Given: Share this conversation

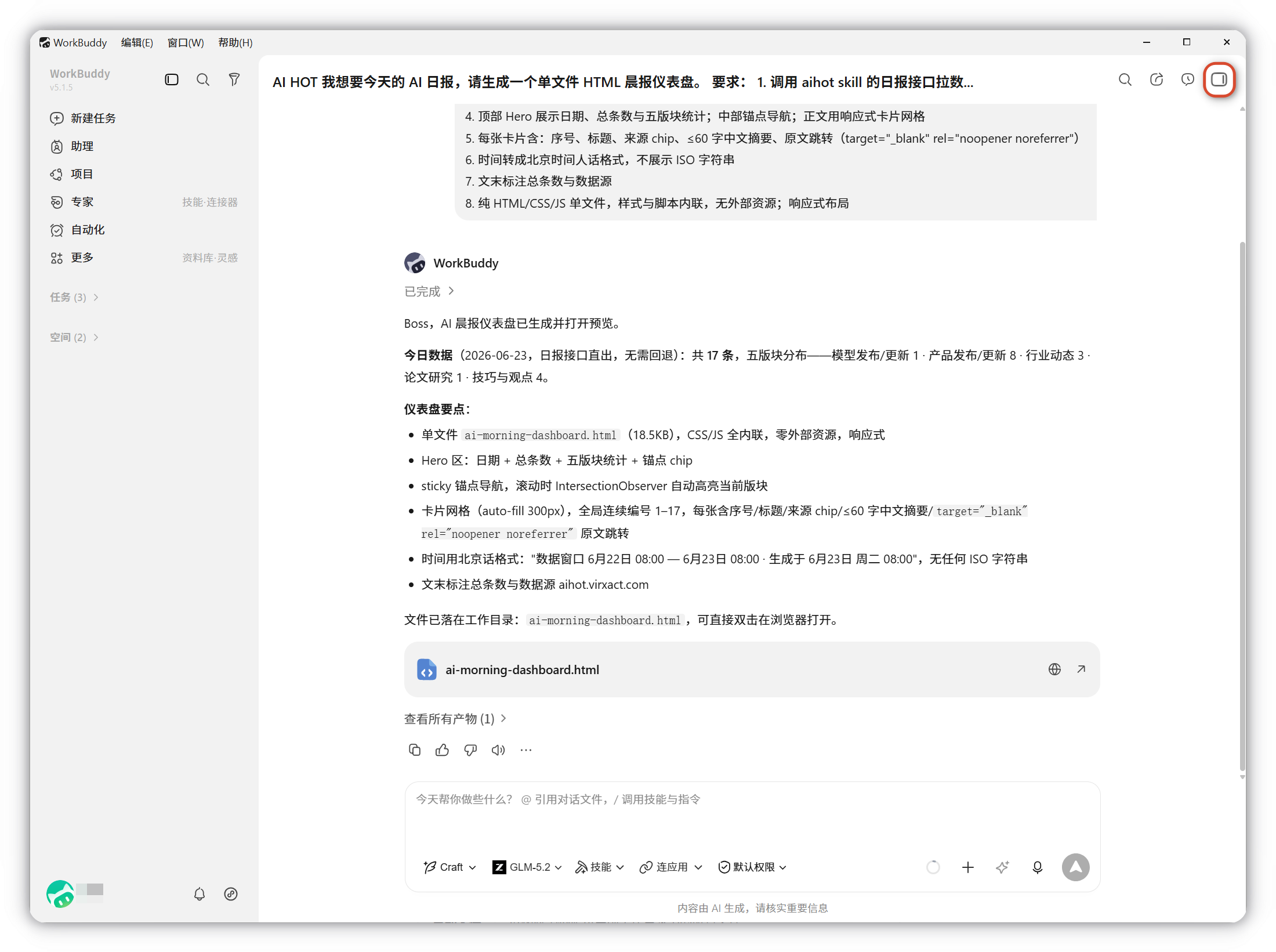Looking at the screenshot, I should coord(1157,79).
